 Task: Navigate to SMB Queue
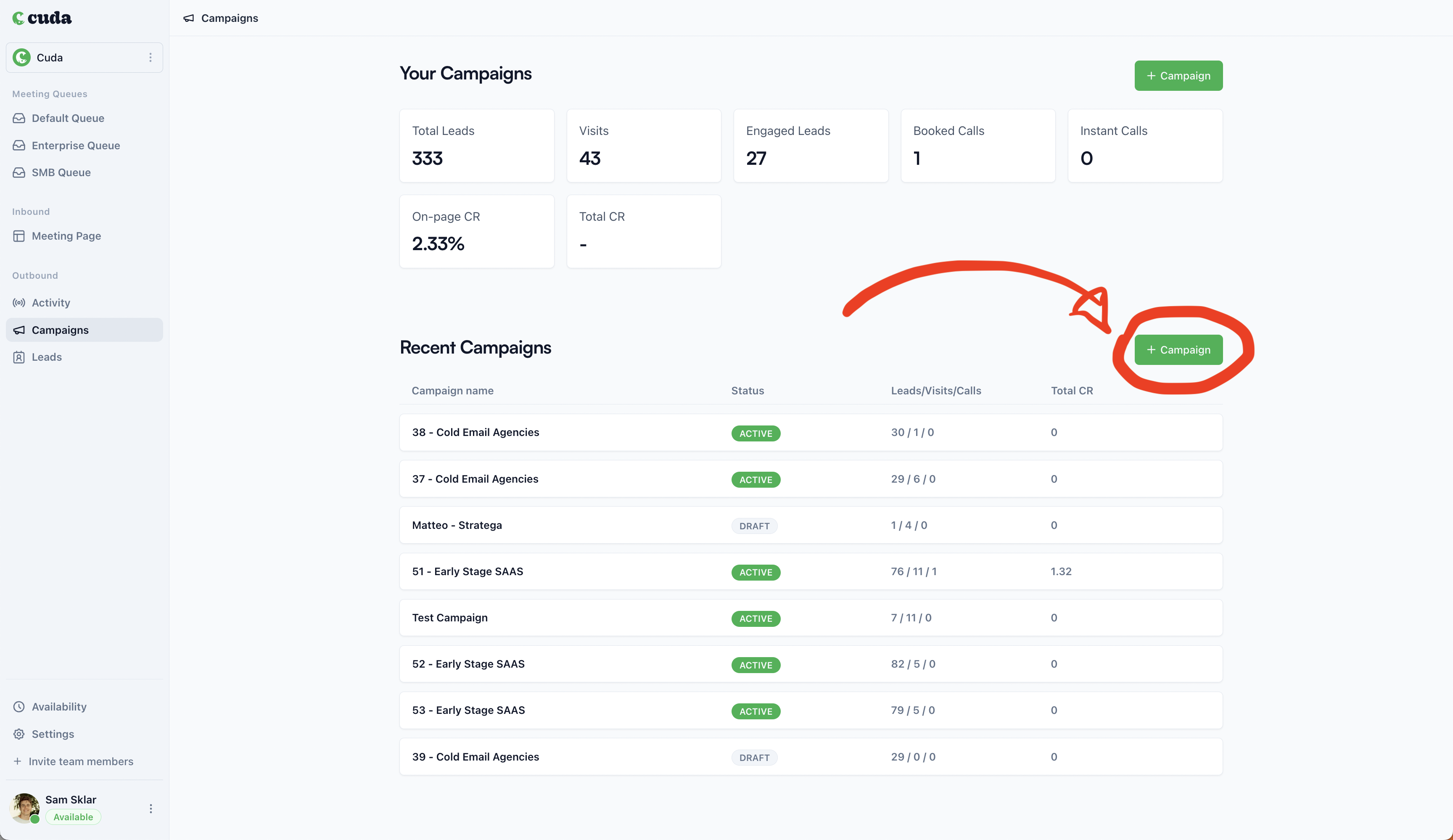click(61, 172)
